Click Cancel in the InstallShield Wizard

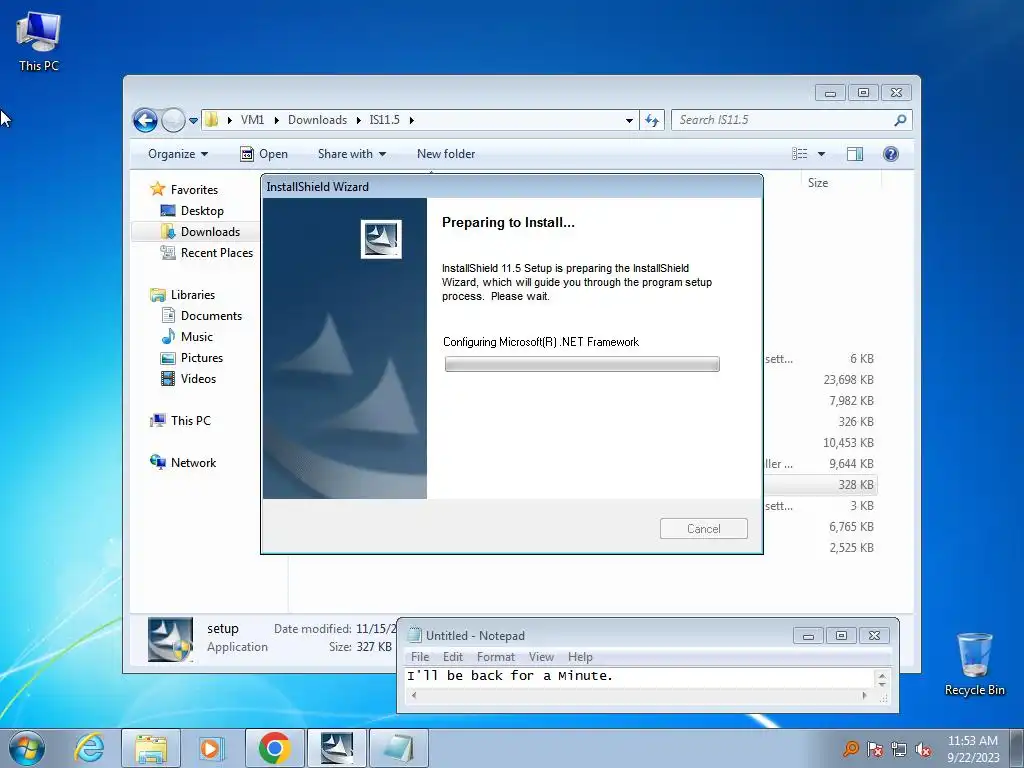coord(703,529)
